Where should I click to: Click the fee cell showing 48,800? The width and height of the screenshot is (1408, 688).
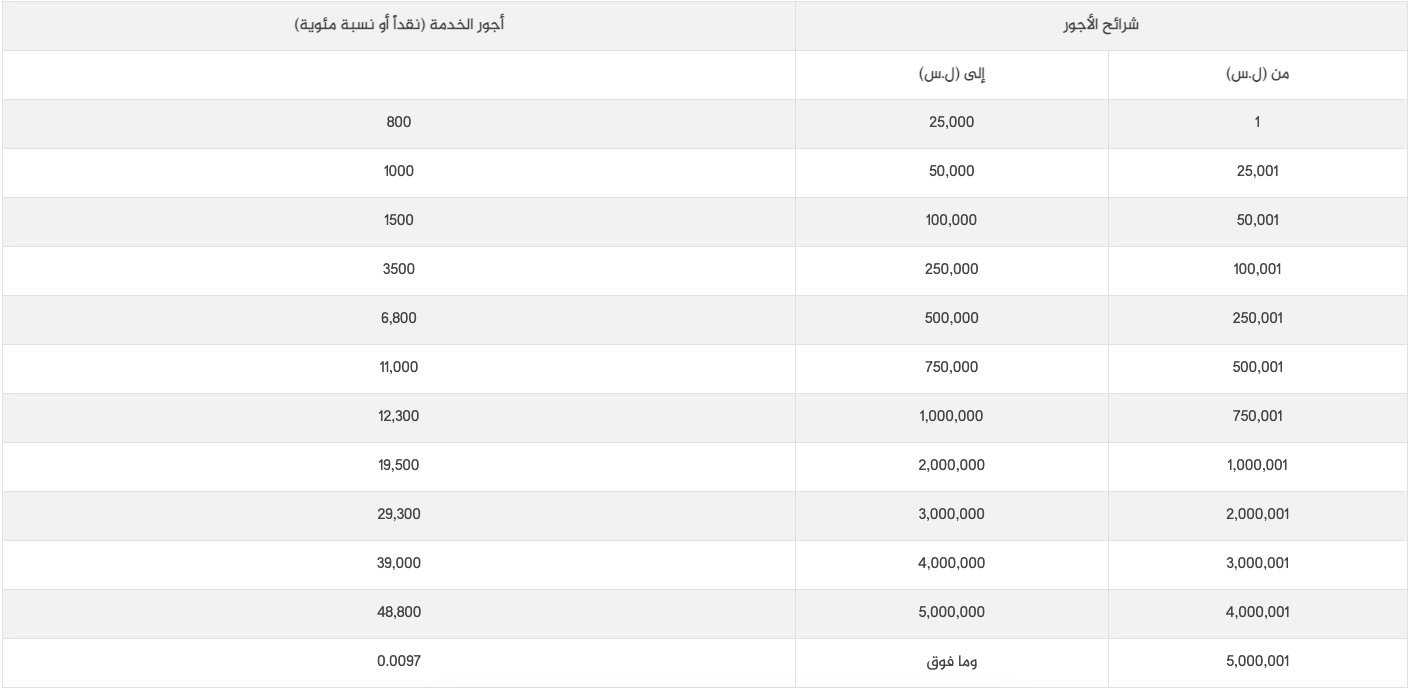pos(398,612)
